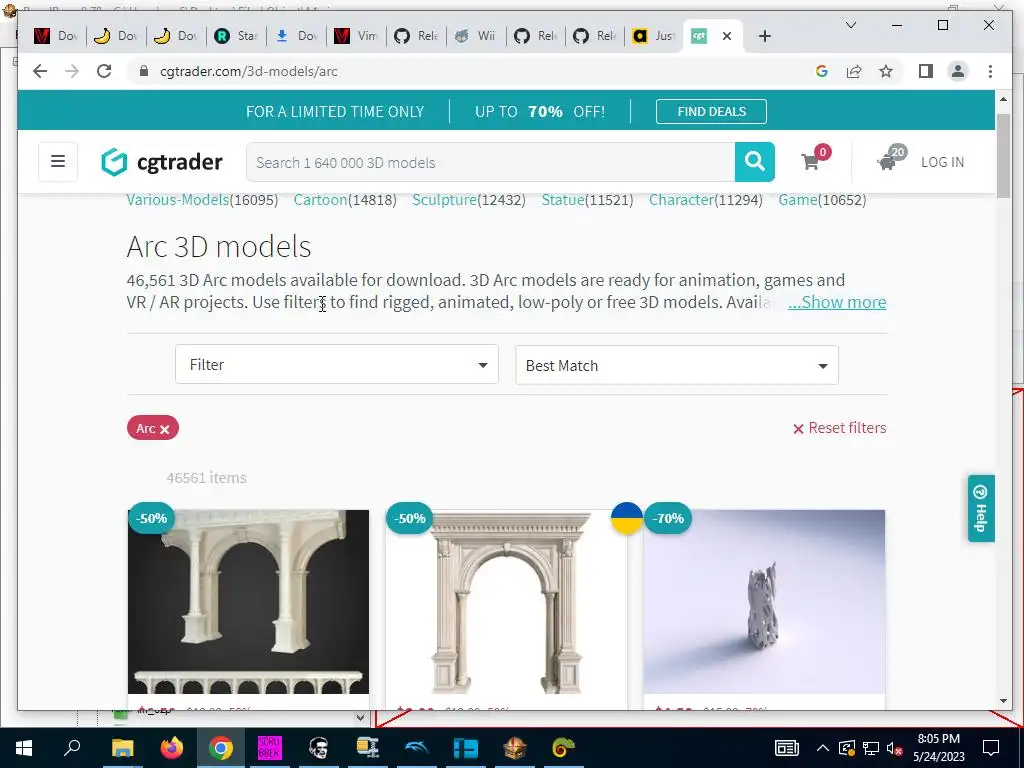Show hidden system tray icons
1024x768 pixels.
click(x=822, y=748)
